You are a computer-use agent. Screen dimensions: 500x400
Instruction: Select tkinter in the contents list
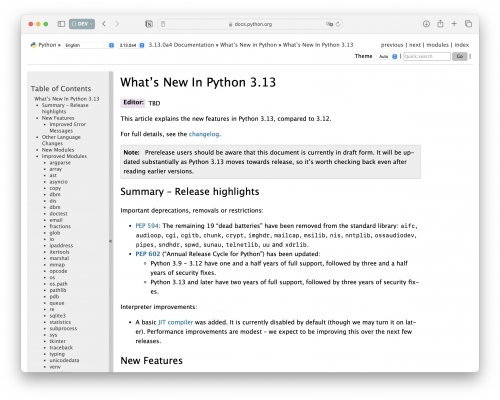(58, 341)
